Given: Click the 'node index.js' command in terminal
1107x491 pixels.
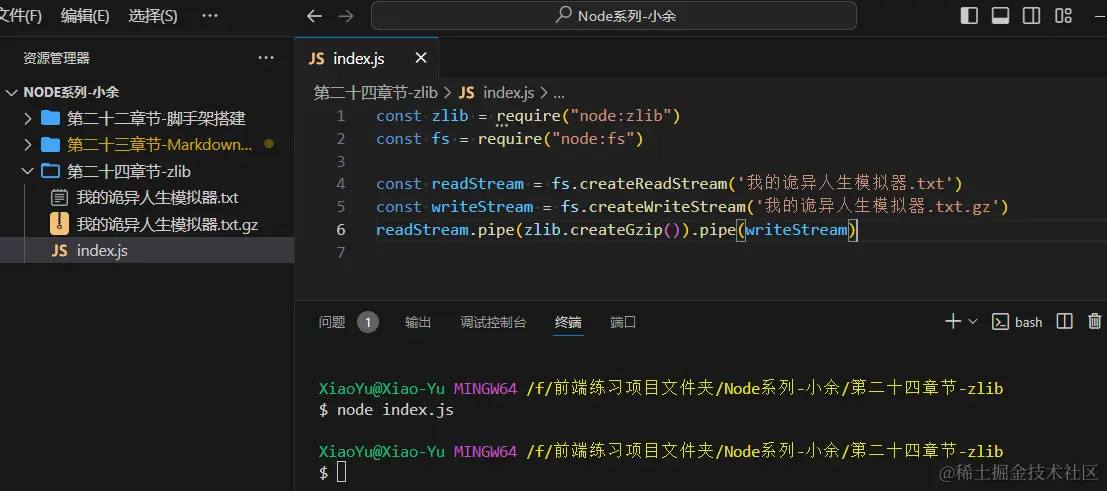Looking at the screenshot, I should tap(395, 410).
